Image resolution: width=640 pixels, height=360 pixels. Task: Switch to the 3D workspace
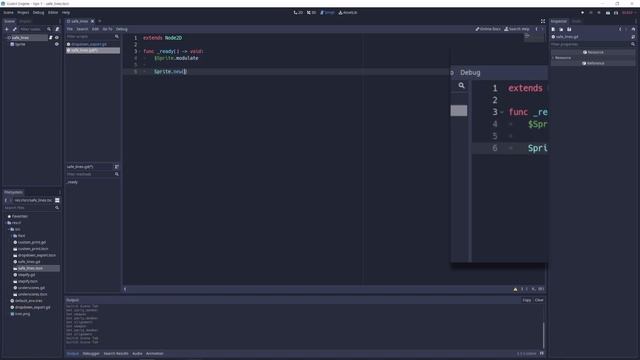point(311,13)
